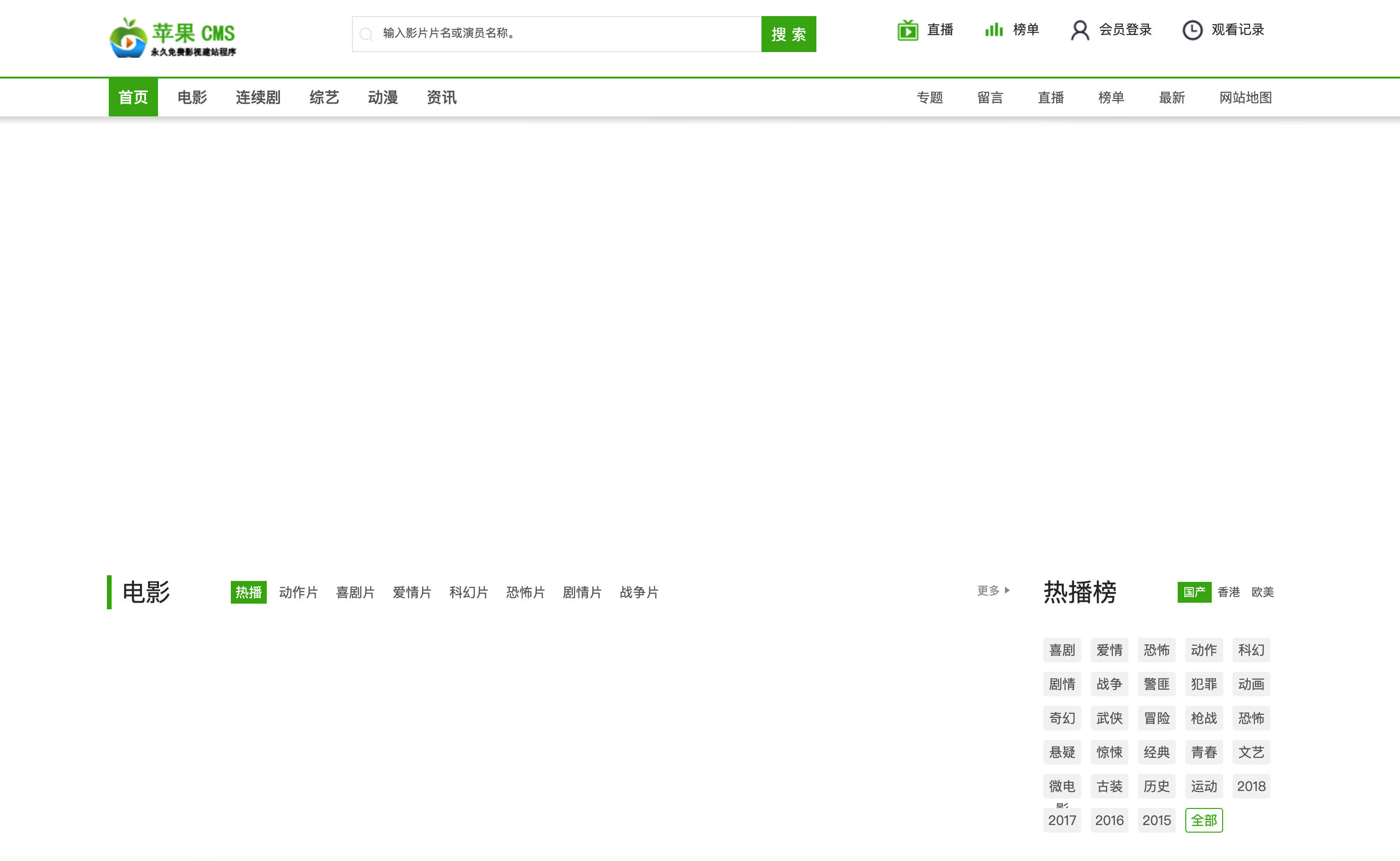Go to 首页 in main navigation
Viewport: 1400px width, 861px height.
(133, 97)
